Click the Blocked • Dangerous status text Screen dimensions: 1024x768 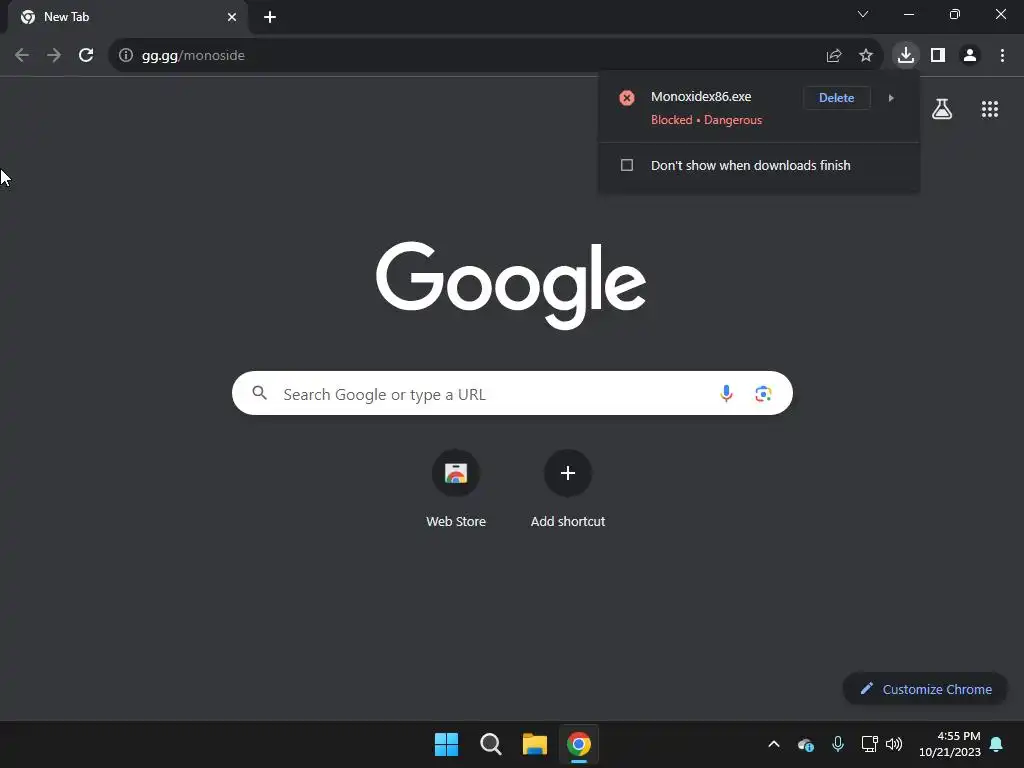coord(706,120)
